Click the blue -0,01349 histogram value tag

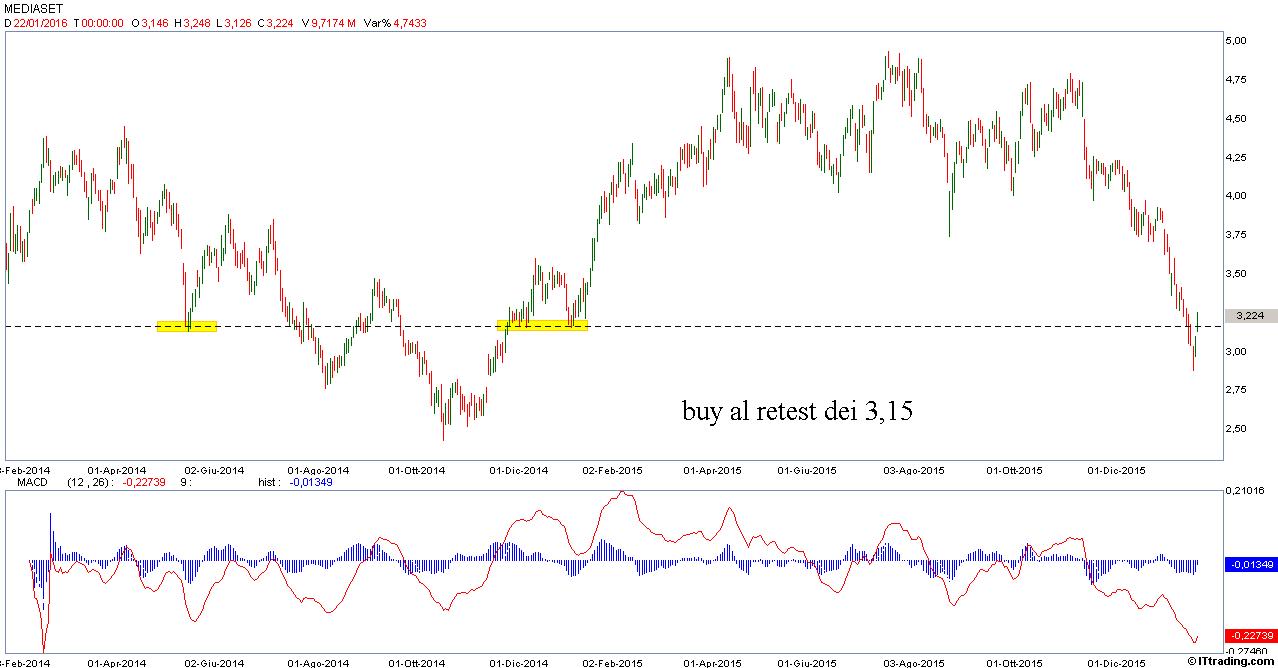(x=1250, y=564)
